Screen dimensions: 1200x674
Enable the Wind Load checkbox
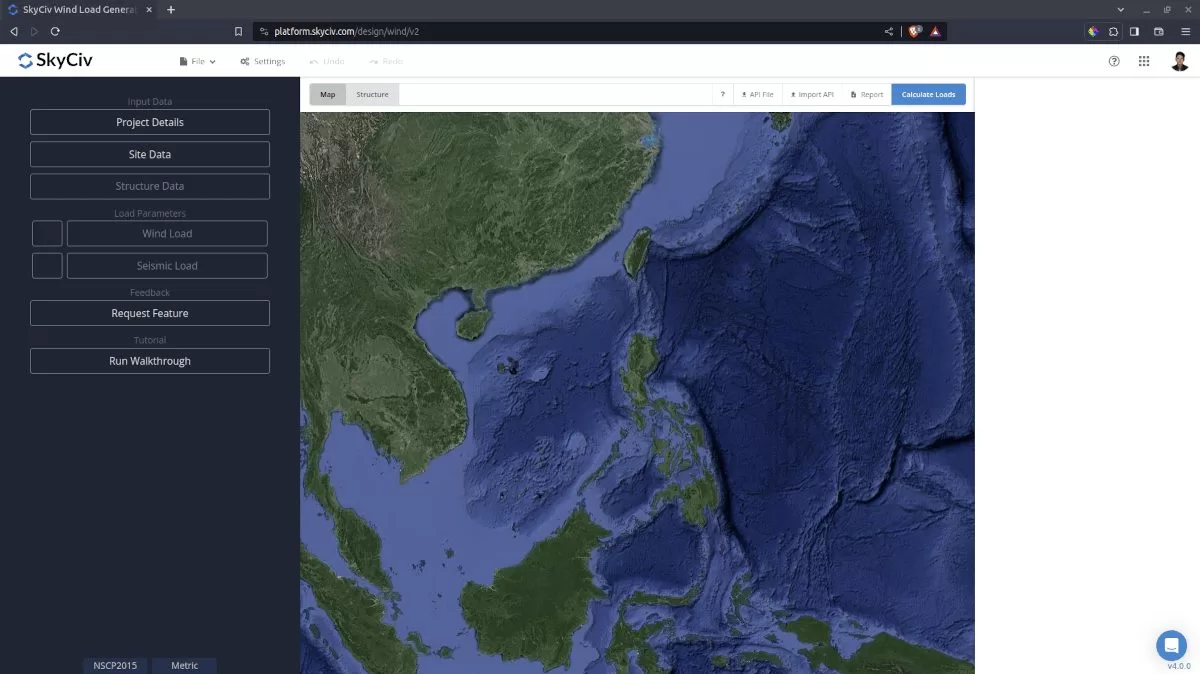pyautogui.click(x=46, y=233)
